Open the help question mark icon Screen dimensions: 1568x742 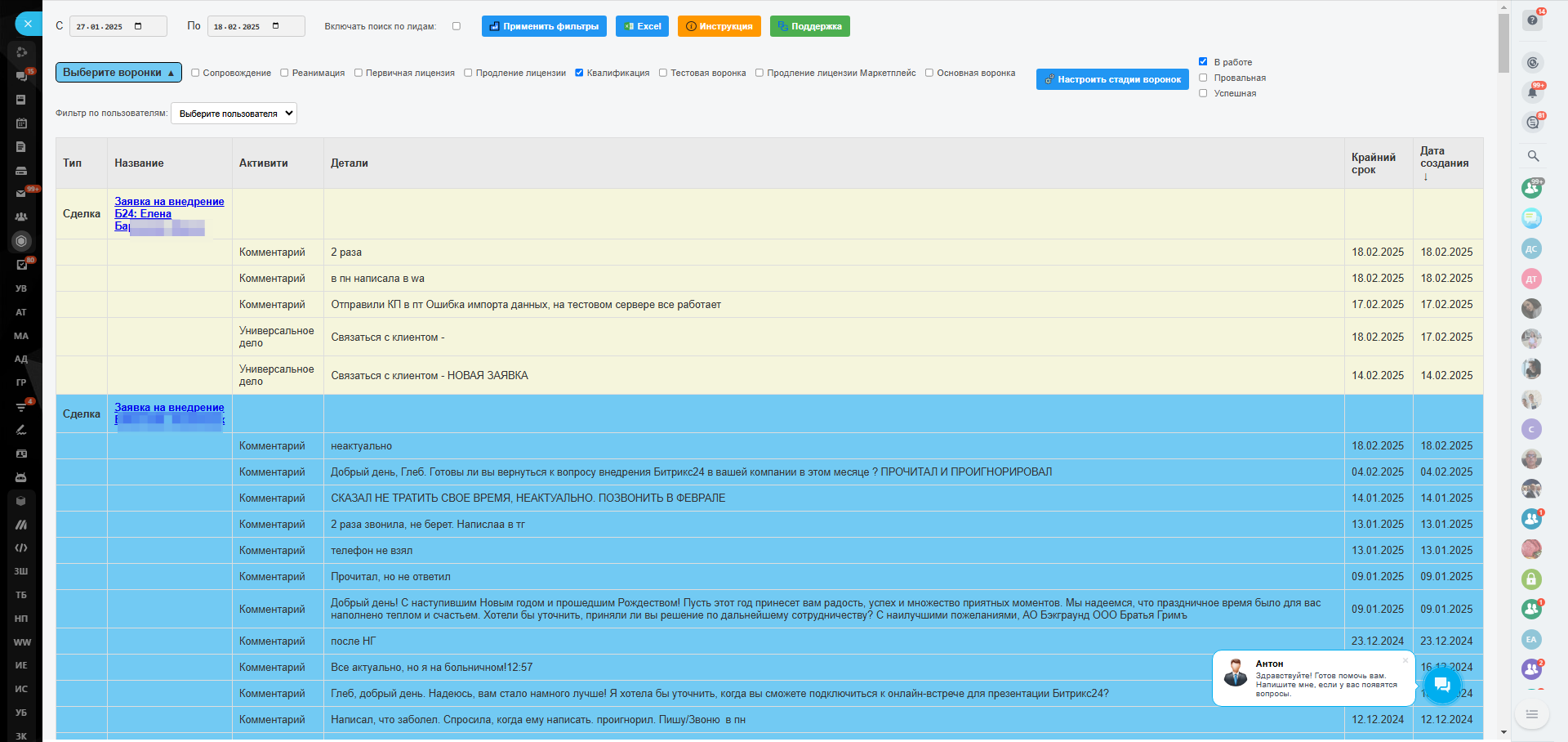tap(1532, 20)
